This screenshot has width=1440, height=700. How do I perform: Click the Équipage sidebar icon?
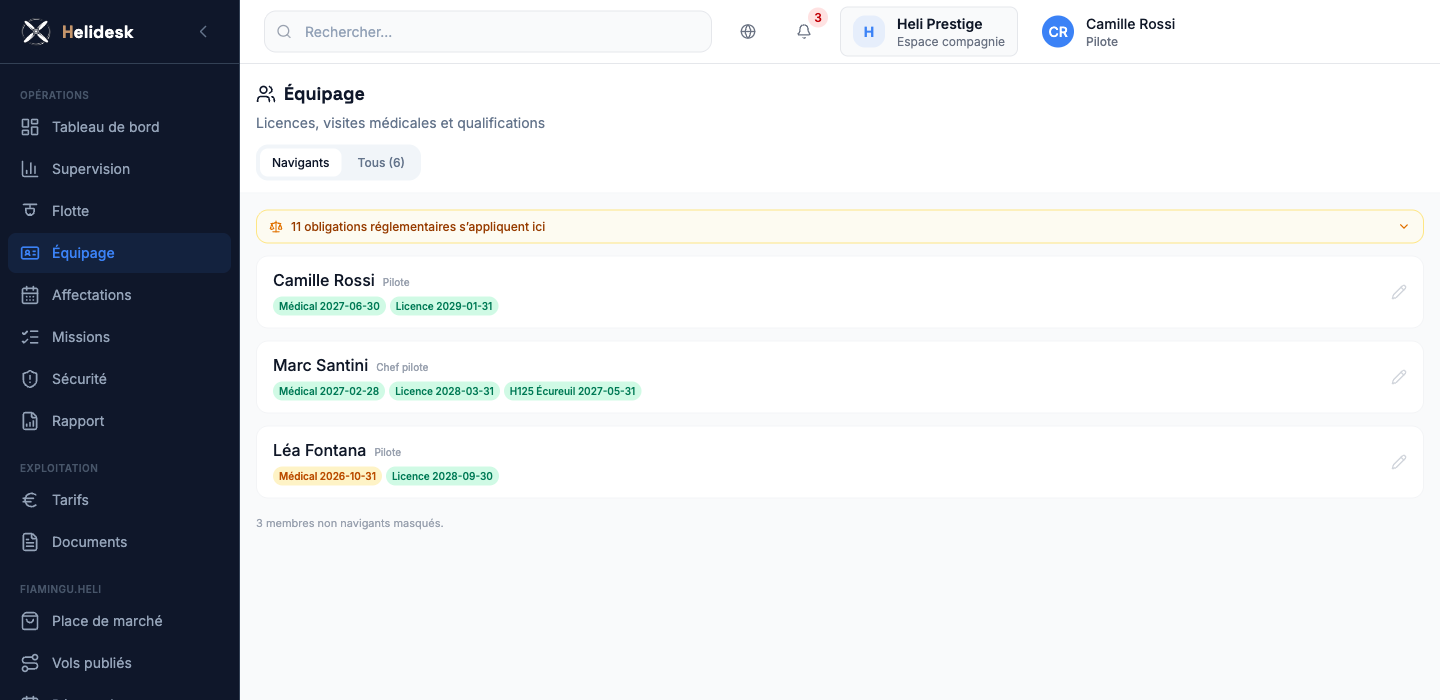tap(30, 253)
